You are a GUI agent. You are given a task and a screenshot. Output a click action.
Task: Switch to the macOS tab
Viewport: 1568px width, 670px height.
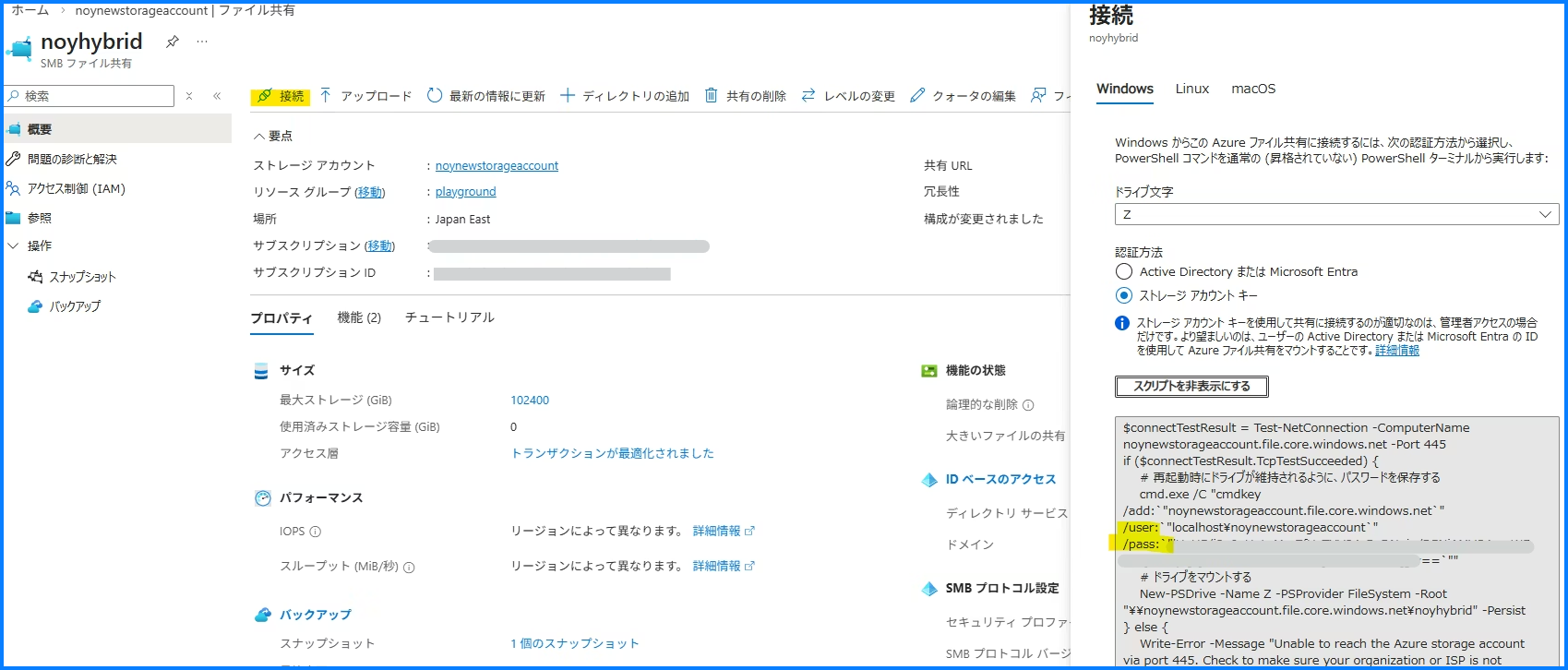click(x=1253, y=89)
